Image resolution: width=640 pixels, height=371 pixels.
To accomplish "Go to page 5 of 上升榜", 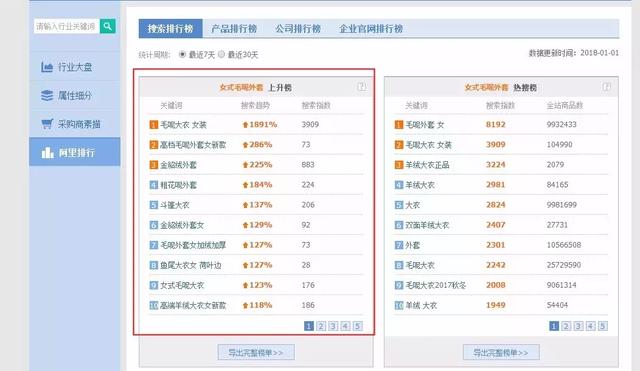I will point(358,326).
